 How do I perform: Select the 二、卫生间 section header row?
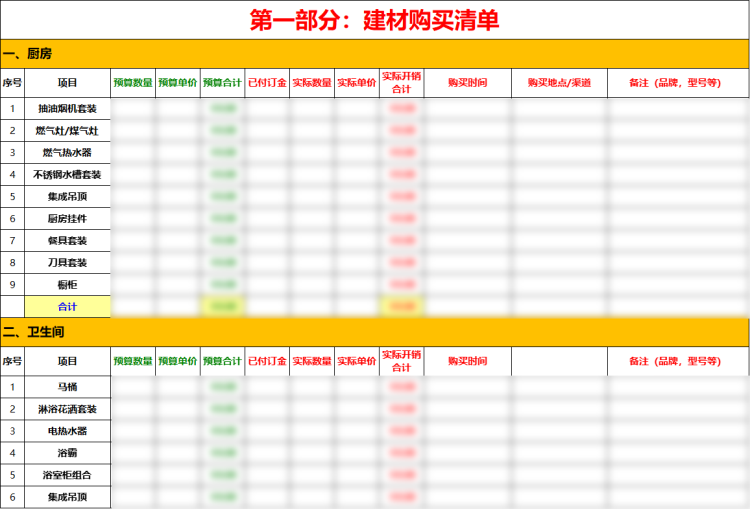(x=374, y=331)
